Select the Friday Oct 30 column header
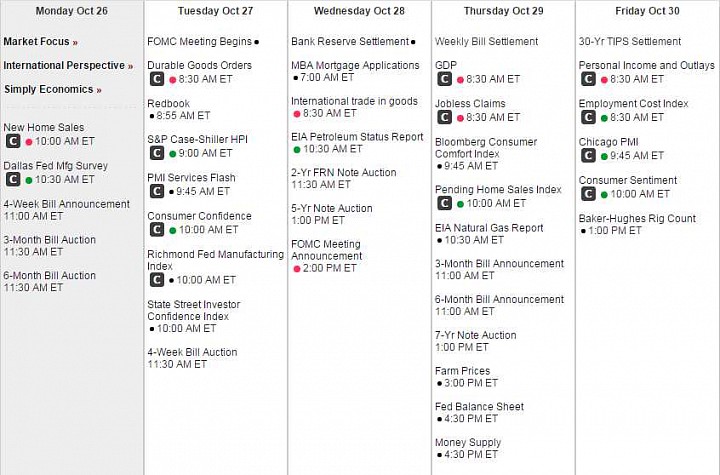 coord(647,11)
